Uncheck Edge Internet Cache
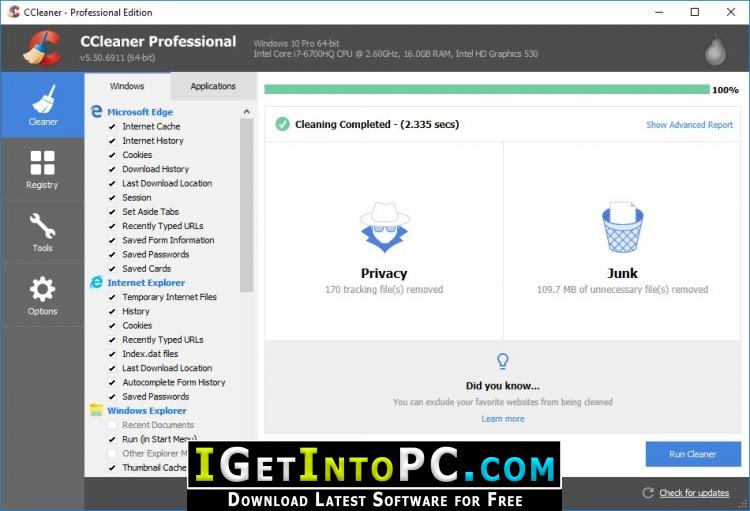 click(x=112, y=127)
